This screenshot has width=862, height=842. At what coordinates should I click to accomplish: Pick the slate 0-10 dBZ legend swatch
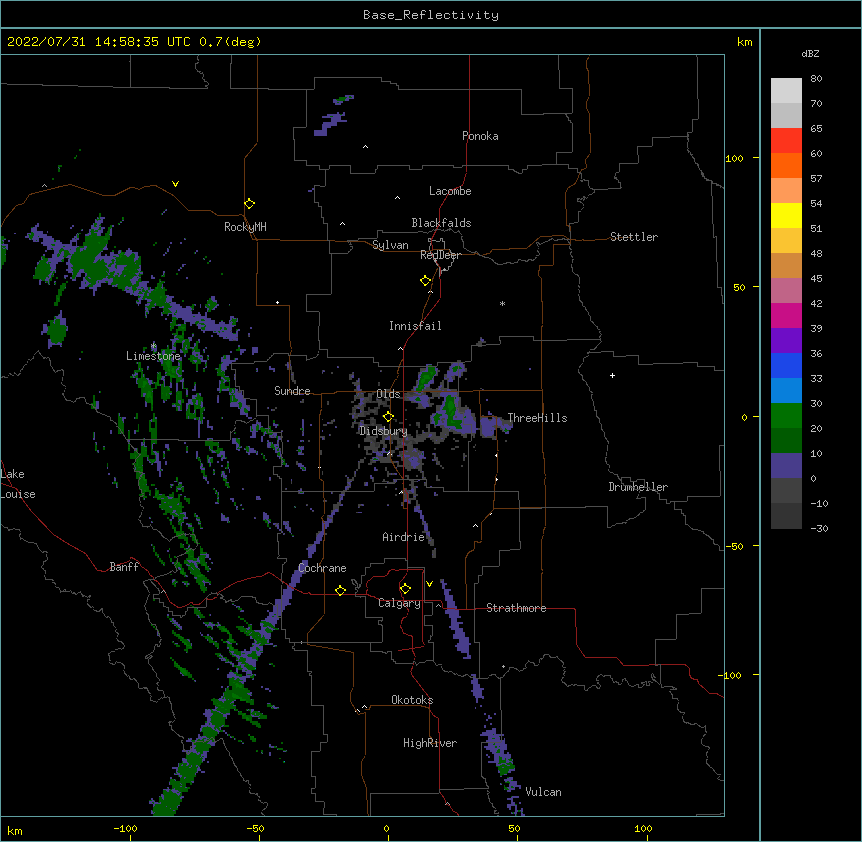(786, 466)
